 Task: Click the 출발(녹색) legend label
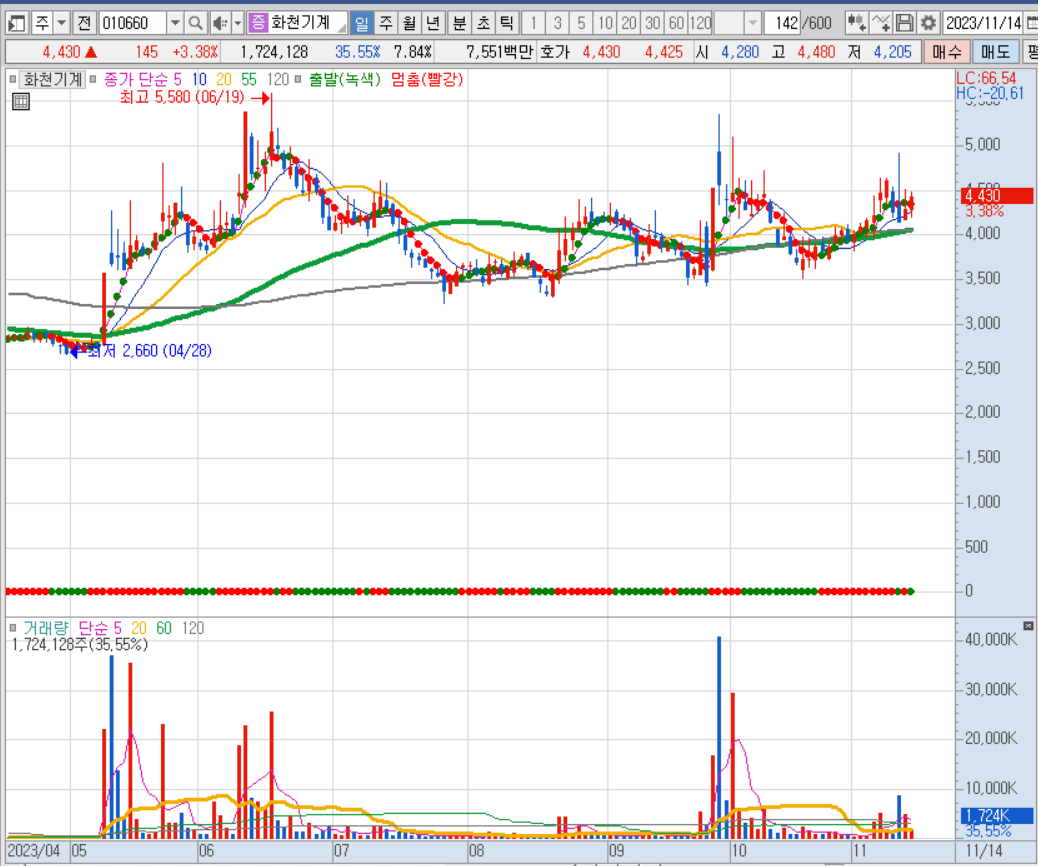point(344,79)
